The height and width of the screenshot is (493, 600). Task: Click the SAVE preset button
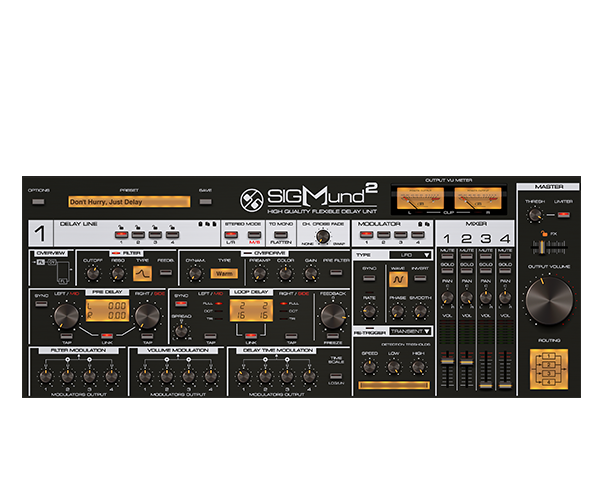pos(205,202)
